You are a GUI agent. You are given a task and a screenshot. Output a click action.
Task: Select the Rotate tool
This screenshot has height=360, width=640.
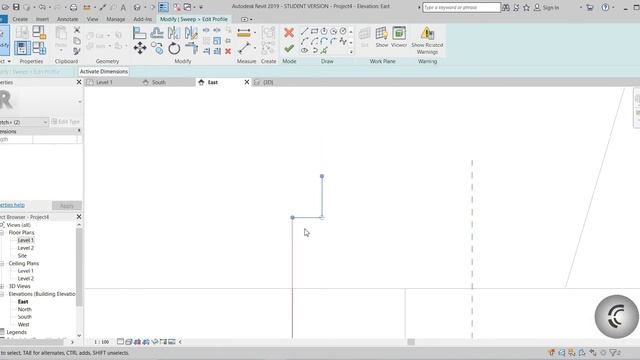174,48
